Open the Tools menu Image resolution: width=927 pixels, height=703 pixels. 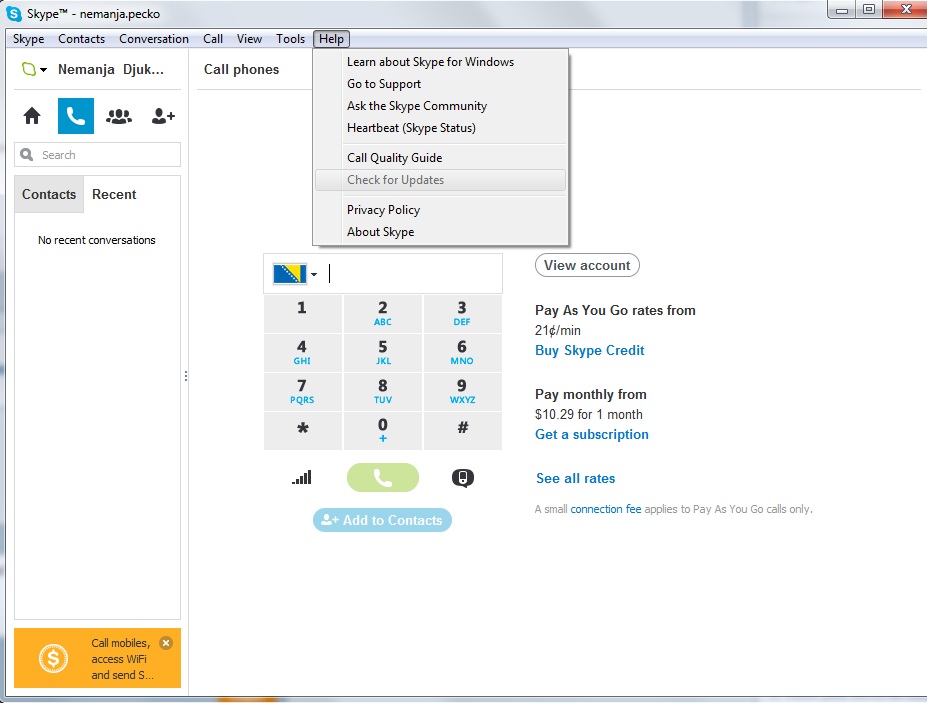[290, 39]
